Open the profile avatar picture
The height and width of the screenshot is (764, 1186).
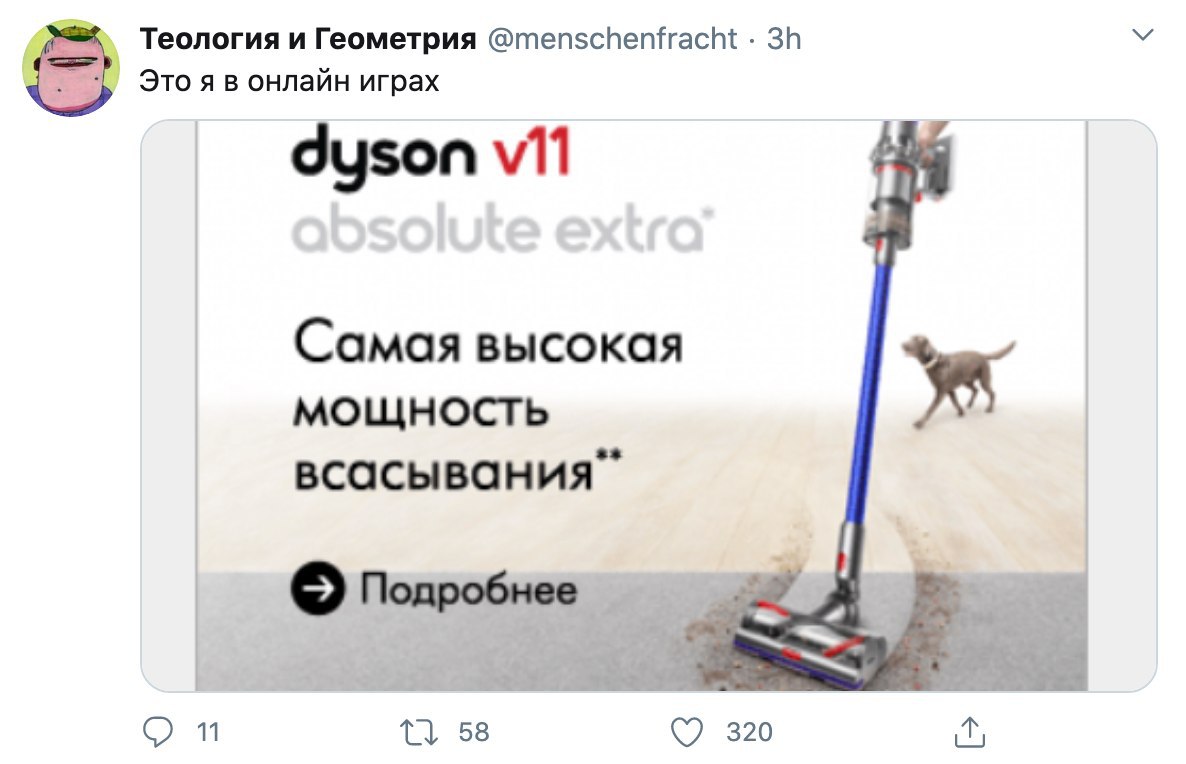click(71, 68)
